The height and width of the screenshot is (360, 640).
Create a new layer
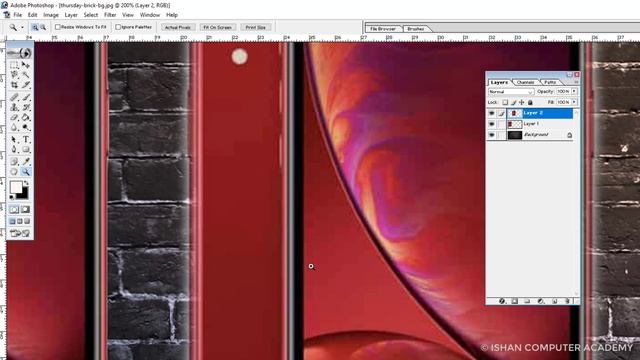pyautogui.click(x=555, y=301)
